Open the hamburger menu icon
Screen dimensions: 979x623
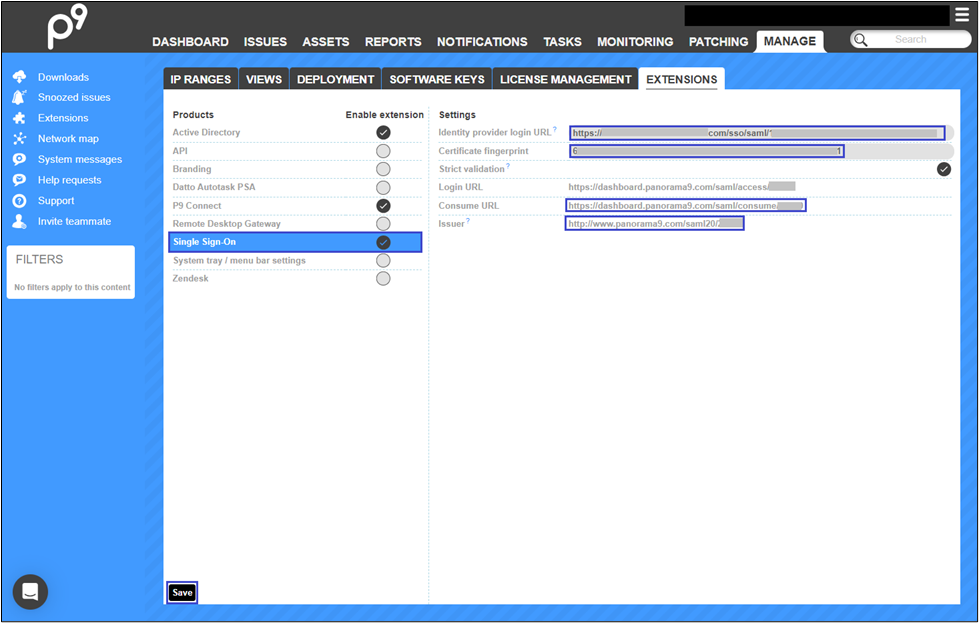[962, 14]
